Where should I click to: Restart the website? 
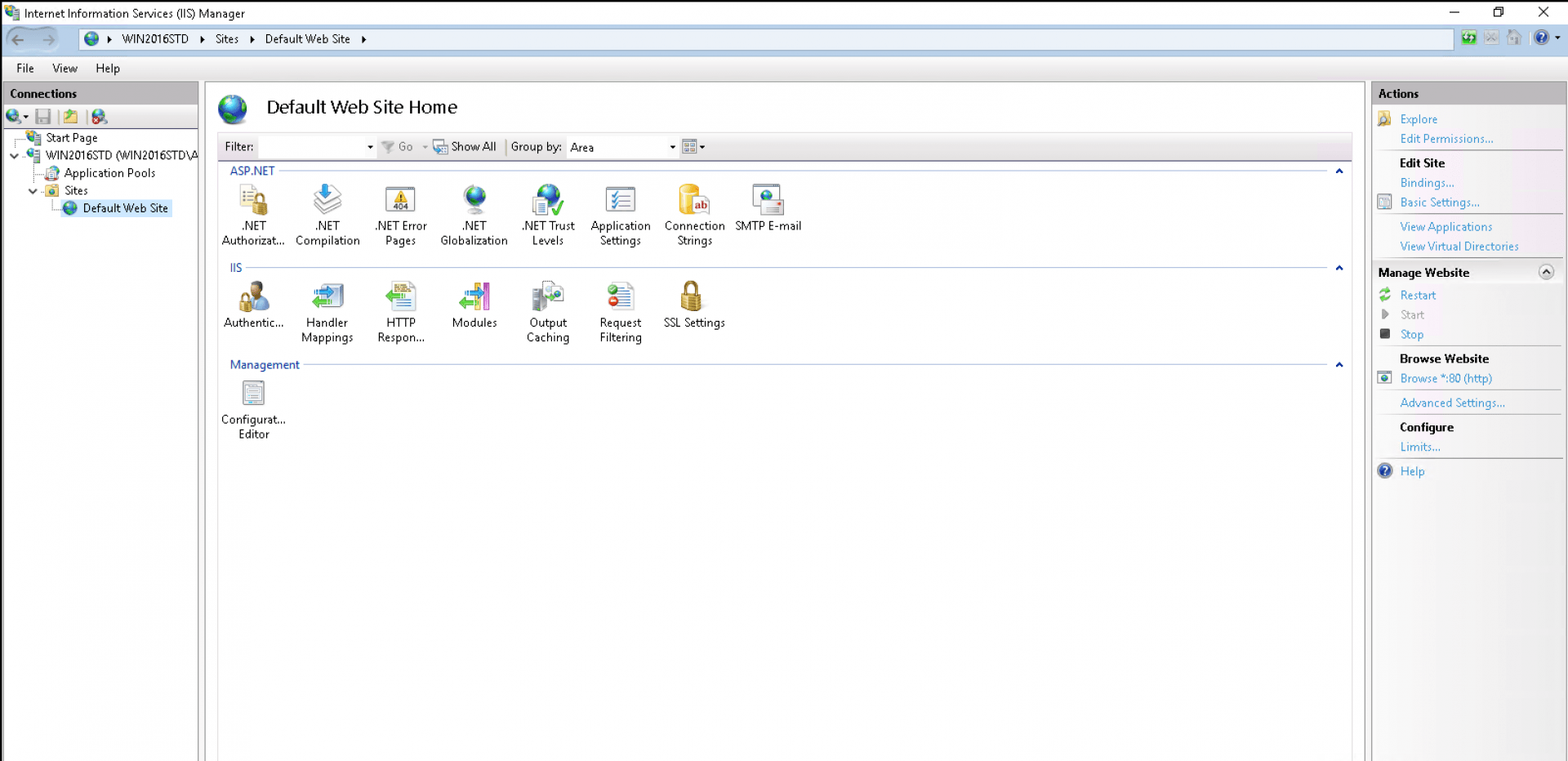coord(1418,296)
